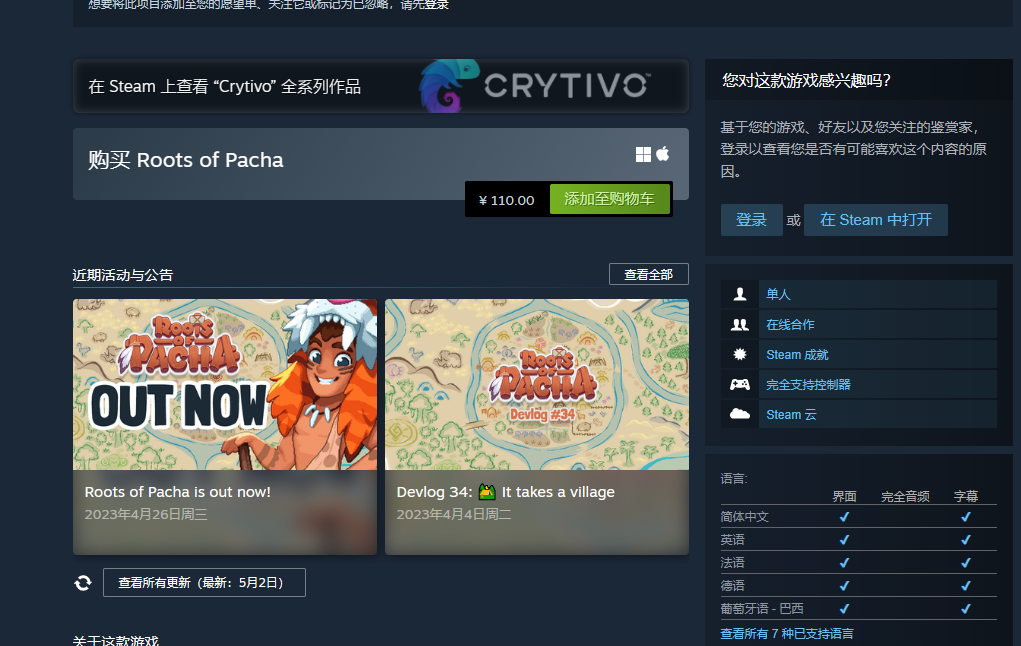The height and width of the screenshot is (646, 1021).
Task: Click 查看所有更新 updates button
Action: 204,583
